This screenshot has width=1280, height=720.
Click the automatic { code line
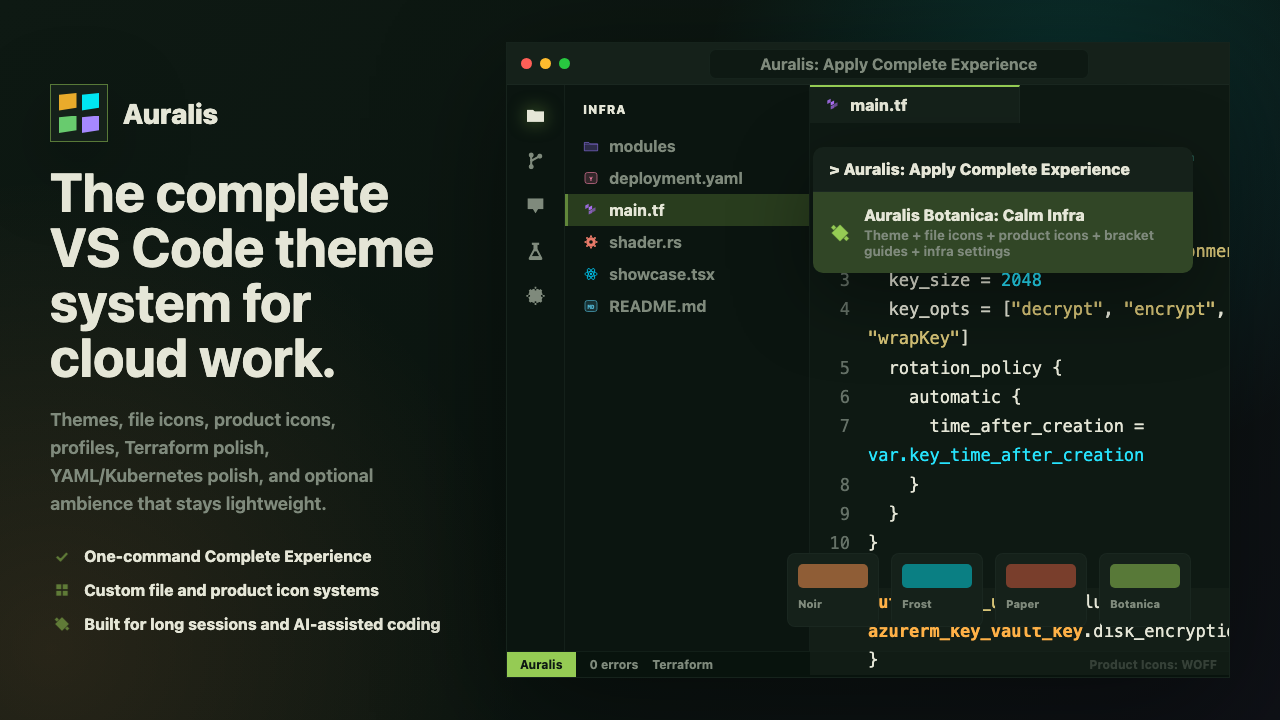coord(965,397)
